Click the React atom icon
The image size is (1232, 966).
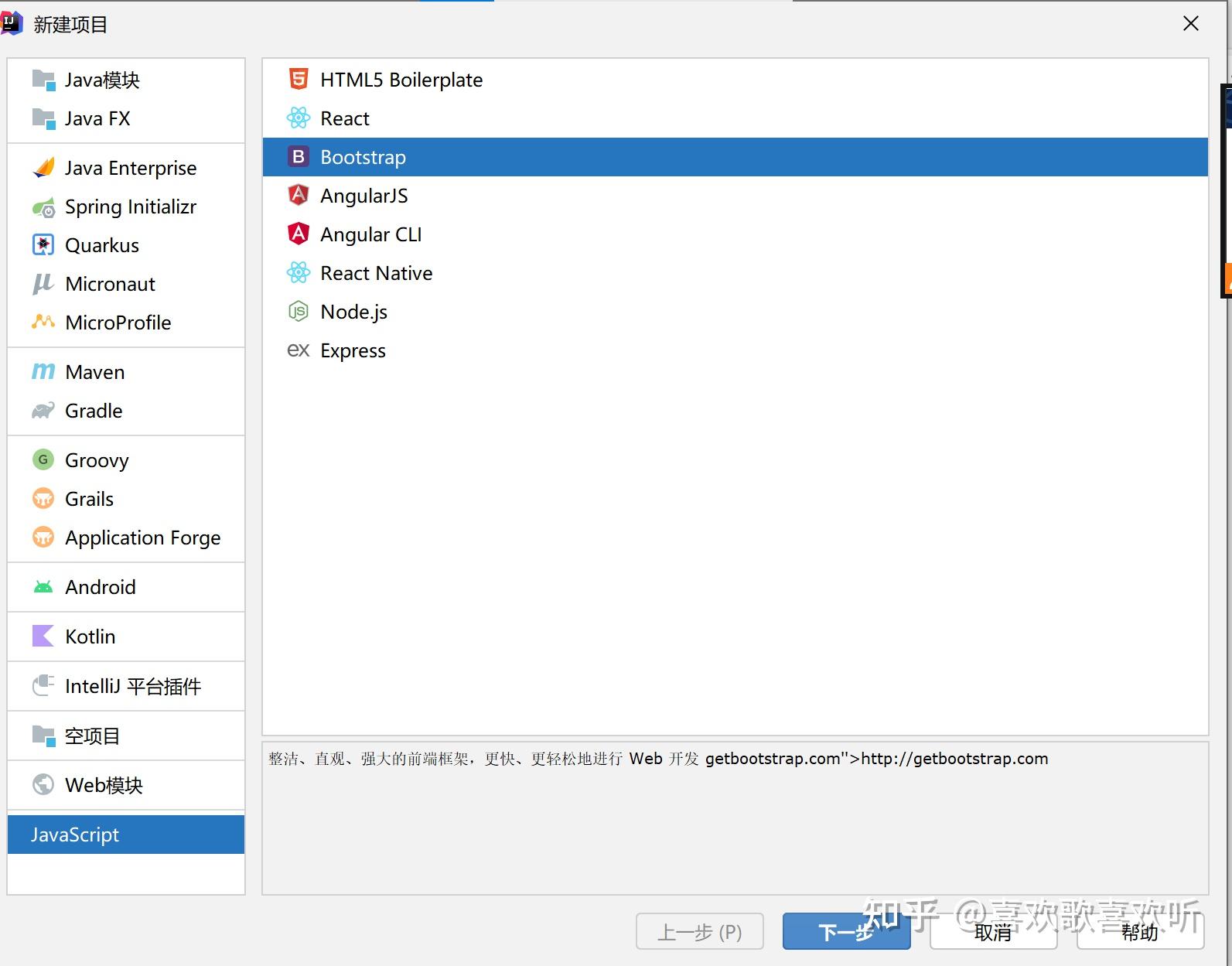299,118
